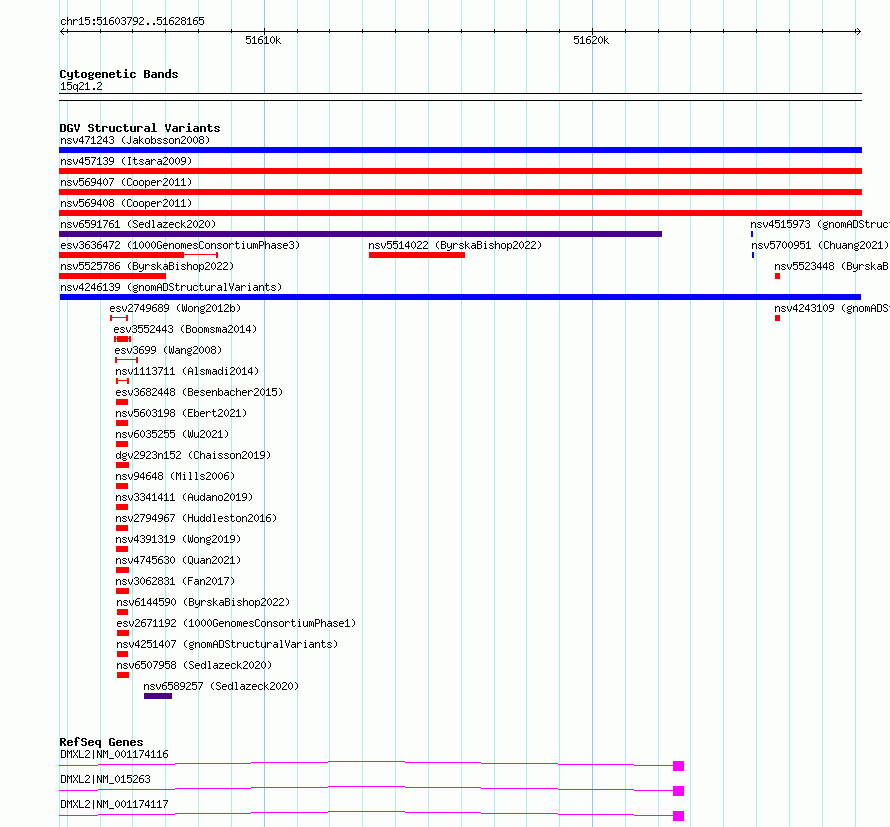The image size is (890, 827).
Task: Open dgv2923n152 (Chaisson2019) label
Action: pos(193,455)
